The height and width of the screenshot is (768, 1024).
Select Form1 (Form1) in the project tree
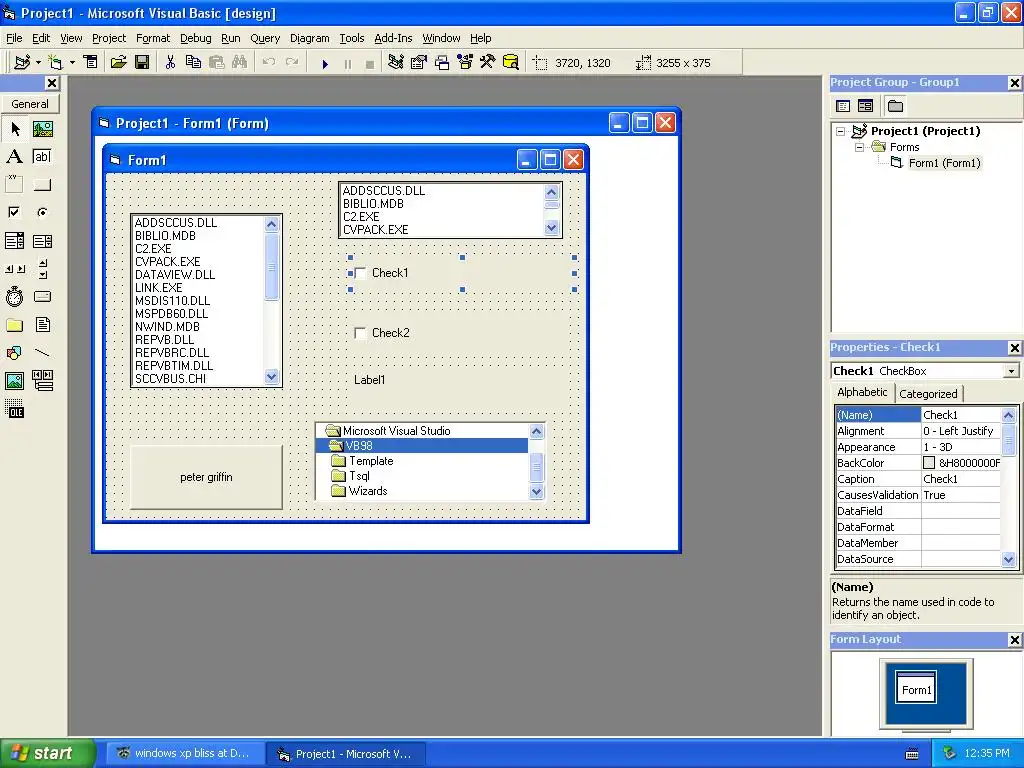point(944,163)
